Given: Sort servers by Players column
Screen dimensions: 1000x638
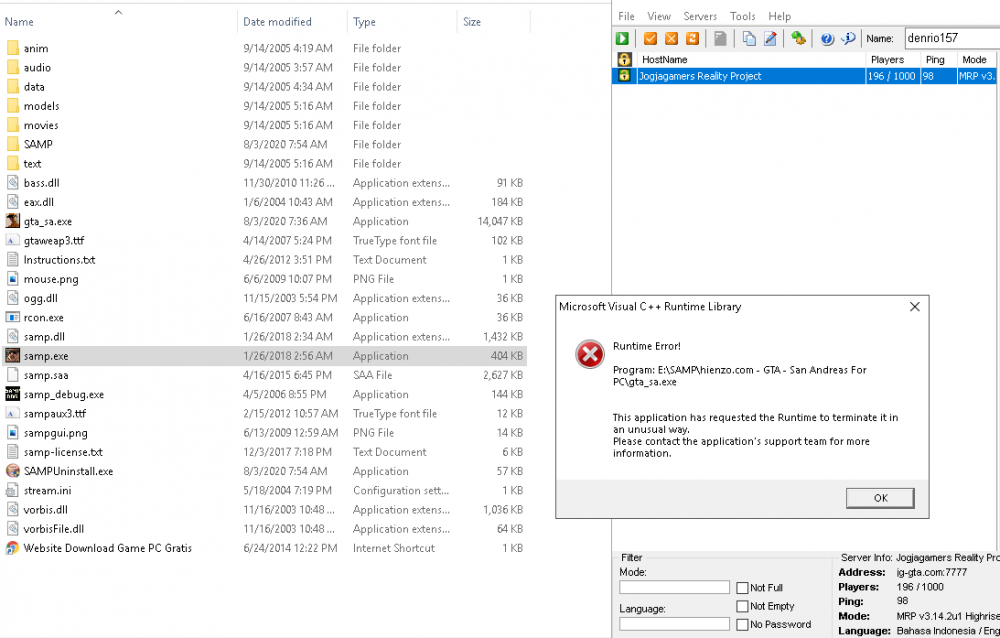Looking at the screenshot, I should [894, 59].
